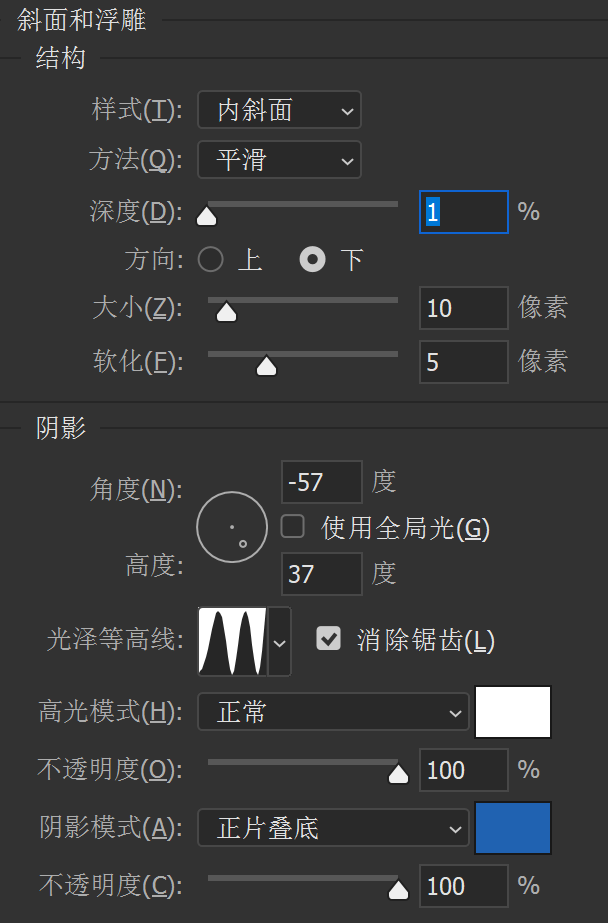Click the 深度 depth percentage field
Image resolution: width=608 pixels, height=923 pixels.
(x=463, y=212)
